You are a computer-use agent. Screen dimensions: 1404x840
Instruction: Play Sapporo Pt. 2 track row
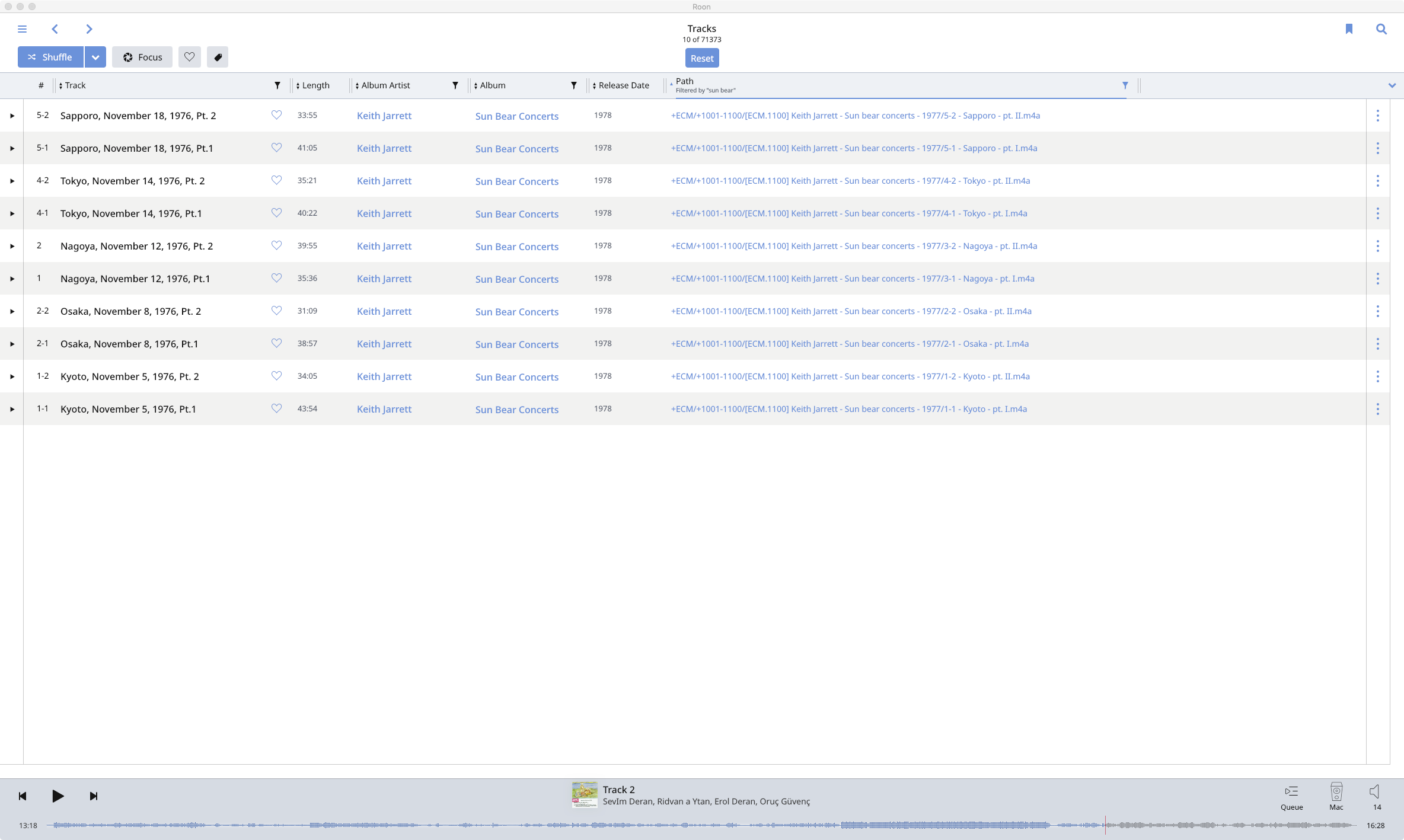click(x=12, y=116)
